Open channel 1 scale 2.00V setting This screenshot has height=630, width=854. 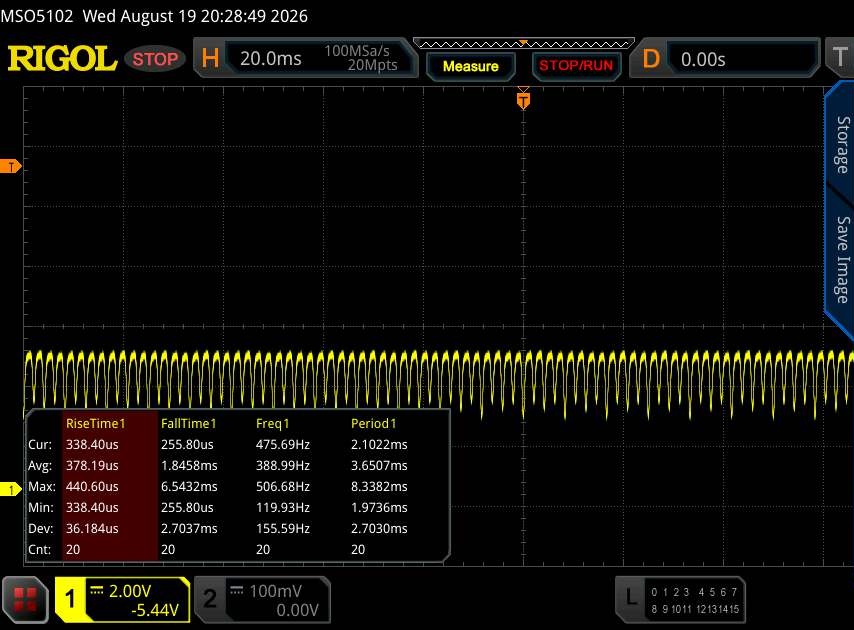pos(130,591)
